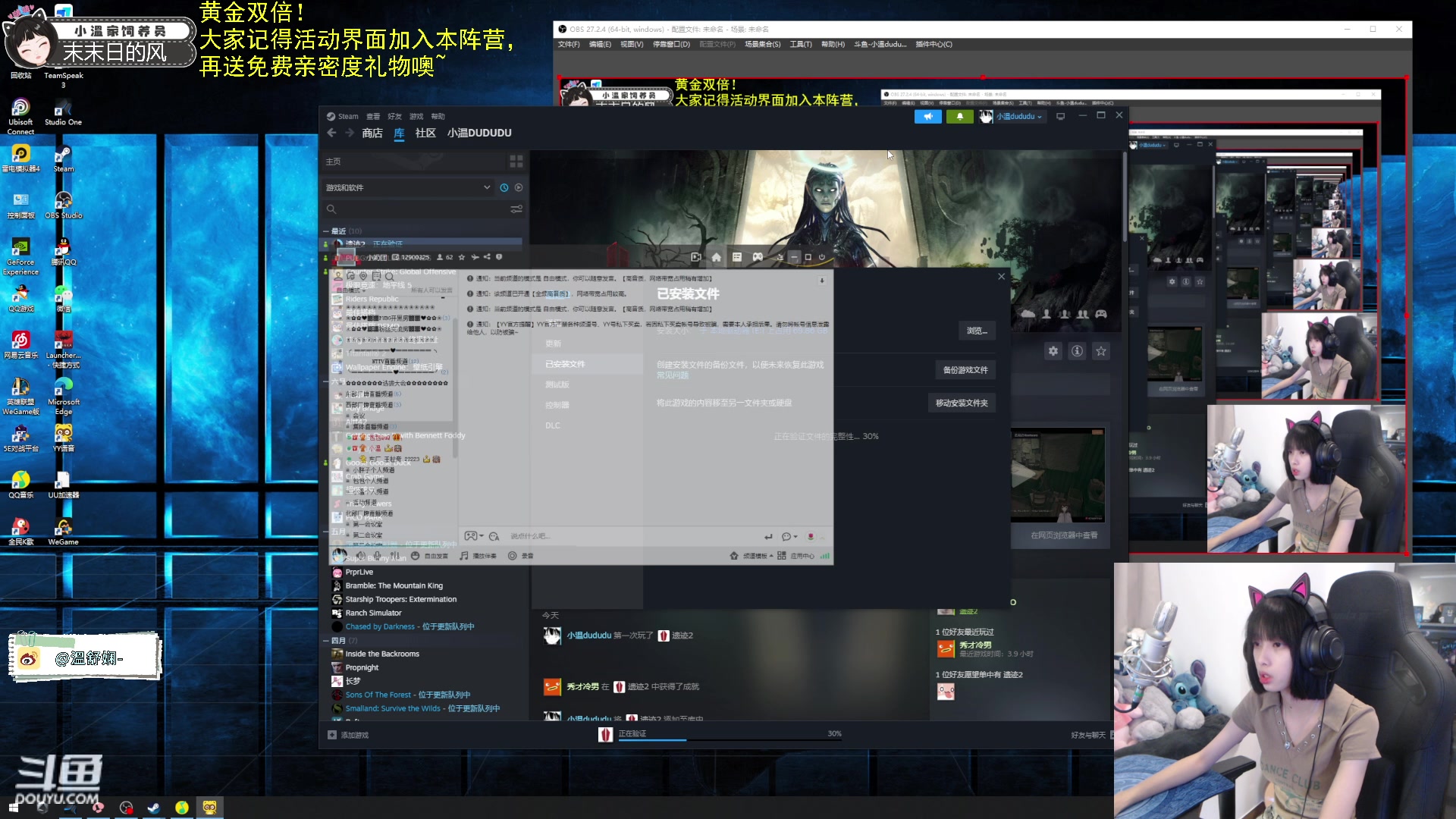Click Steam icon in Windows taskbar
This screenshot has width=1456, height=819.
153,808
